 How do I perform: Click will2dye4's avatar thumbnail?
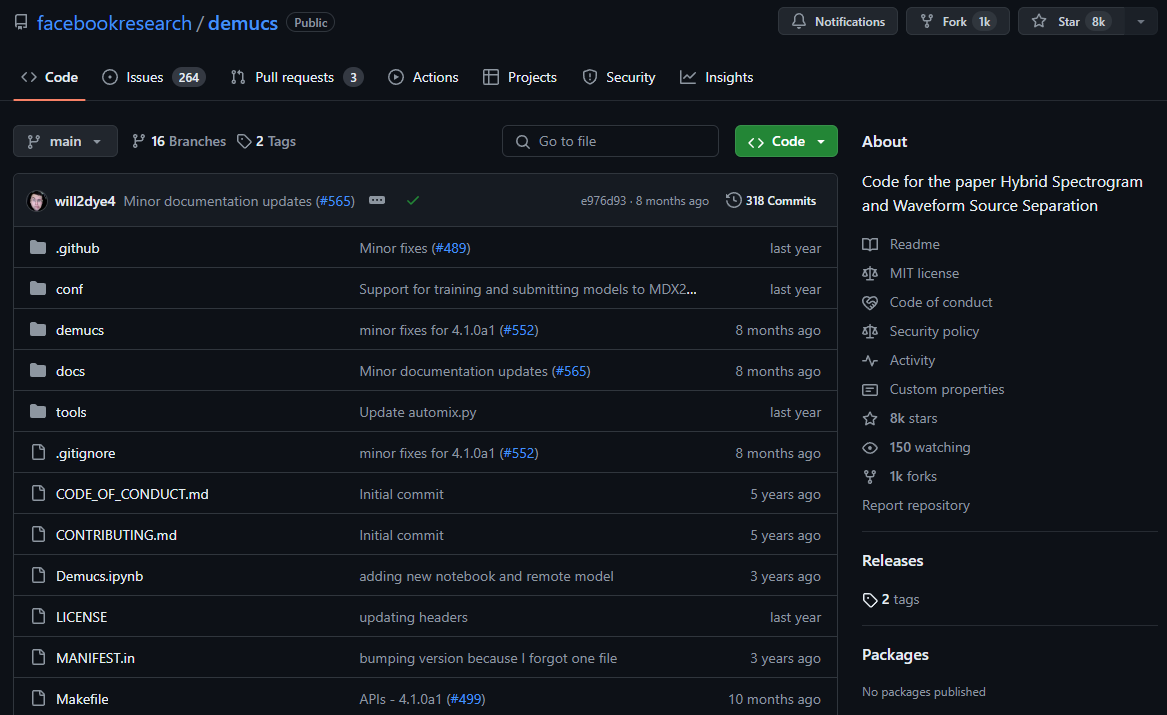(x=37, y=201)
